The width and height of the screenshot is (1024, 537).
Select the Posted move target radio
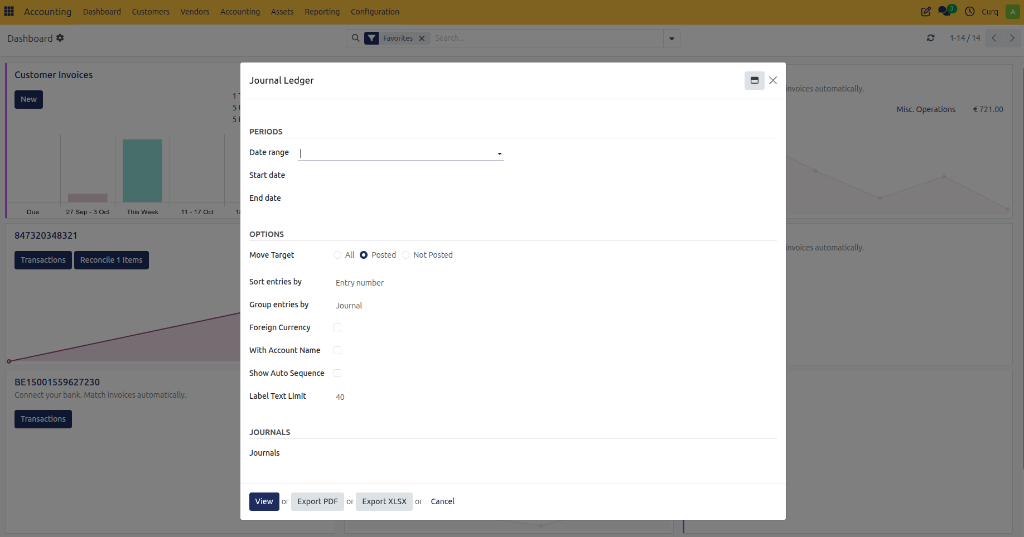pyautogui.click(x=364, y=255)
